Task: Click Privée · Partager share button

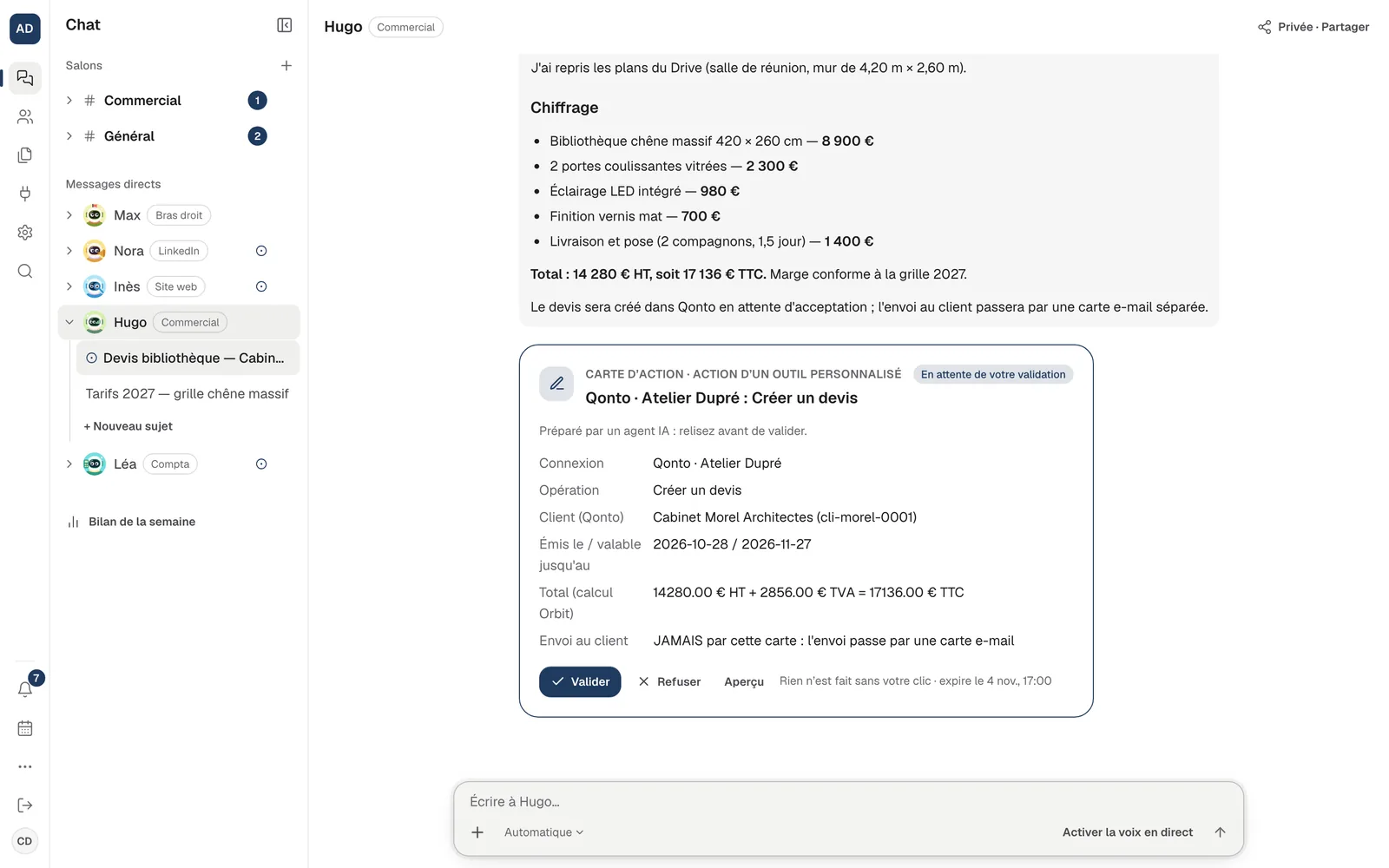Action: 1313,27
